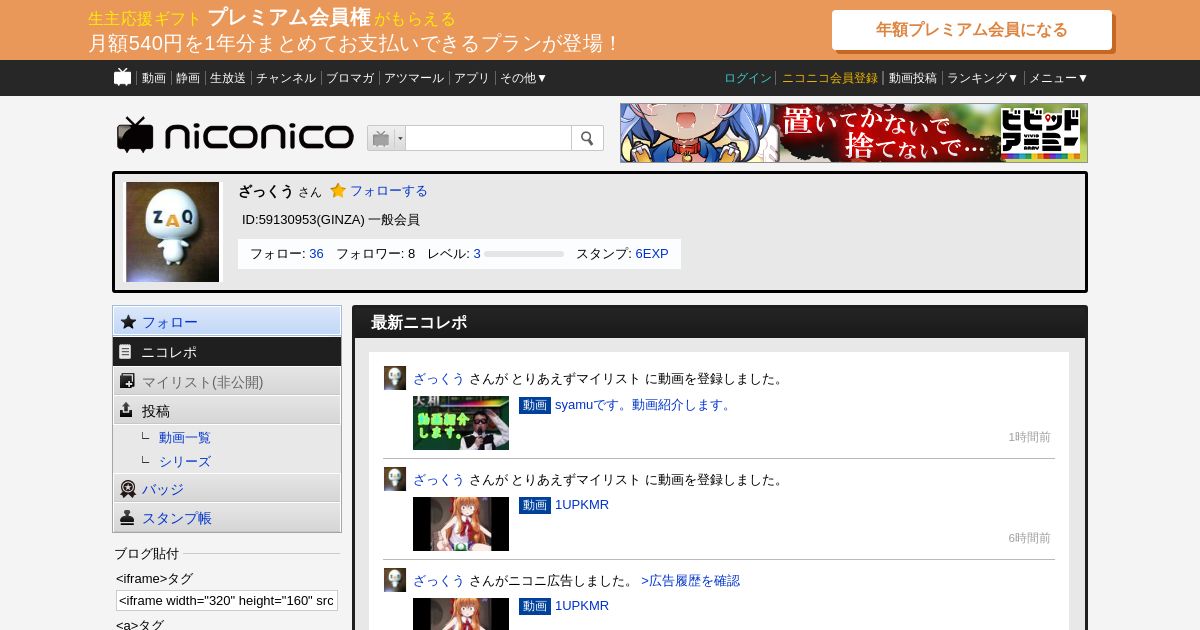Open the 動画 menu item
The image size is (1200, 630).
coord(153,78)
